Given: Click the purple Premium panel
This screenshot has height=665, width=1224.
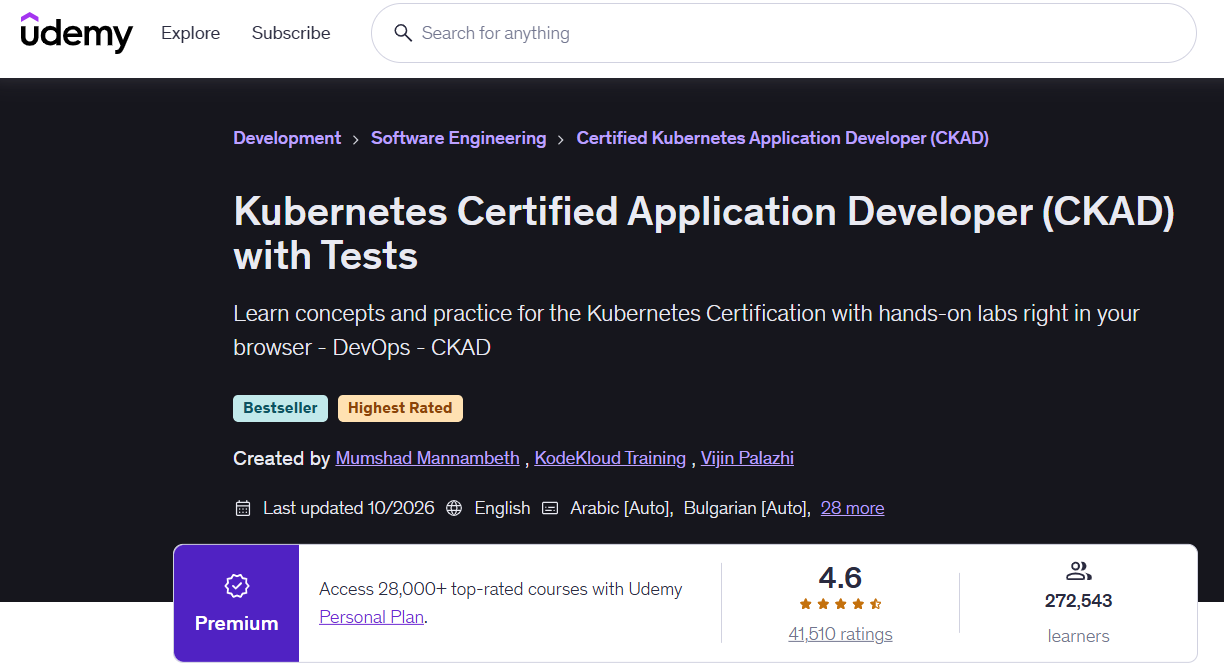Looking at the screenshot, I should tap(237, 603).
